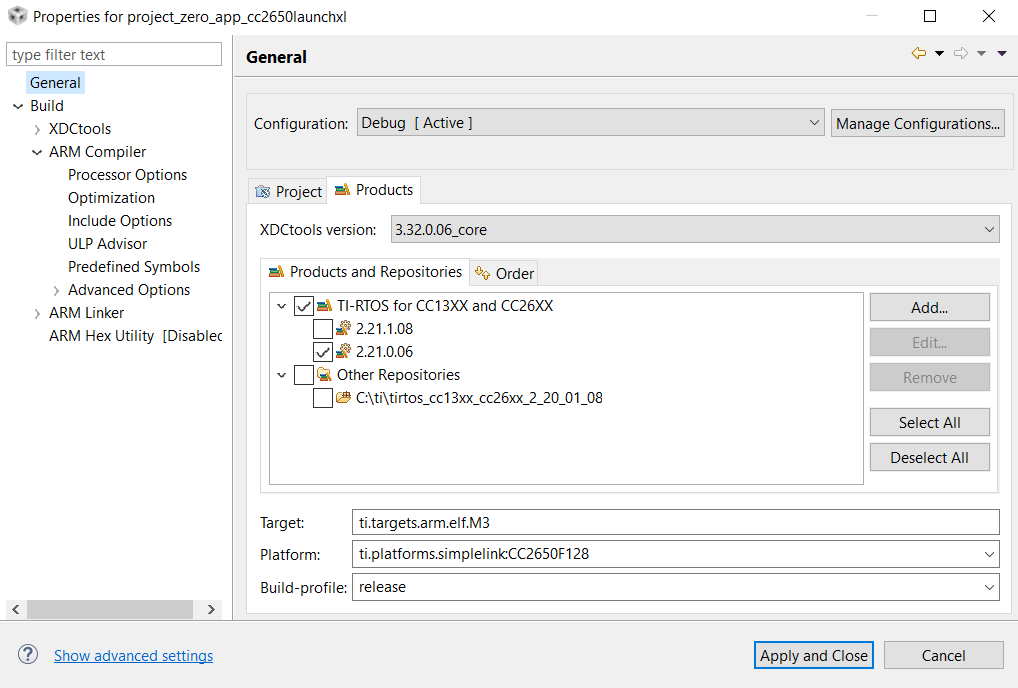Screen dimensions: 1018x688
Task: Click the Add... button
Action: [x=930, y=308]
